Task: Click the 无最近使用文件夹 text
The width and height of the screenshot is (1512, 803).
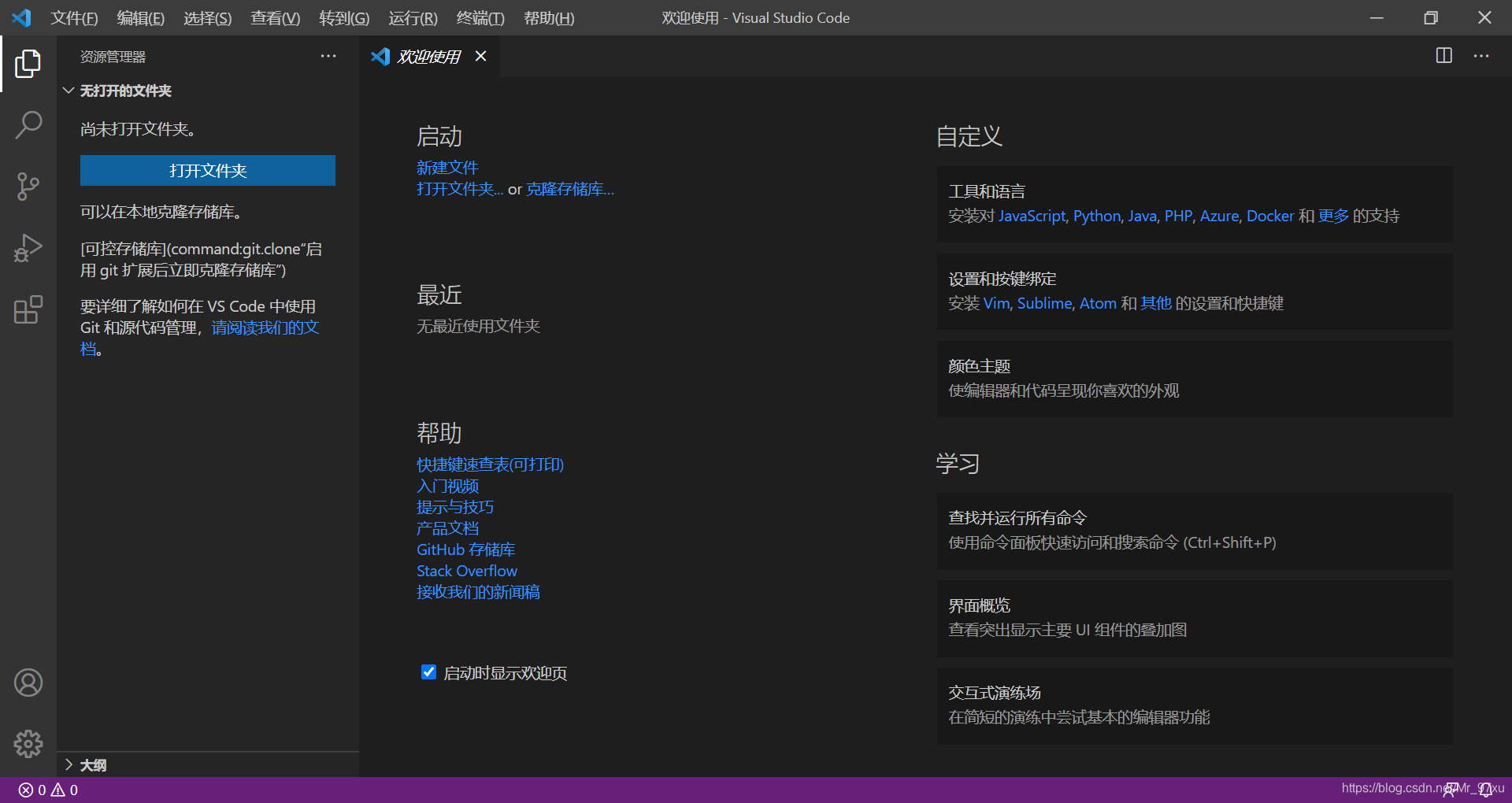Action: (478, 326)
